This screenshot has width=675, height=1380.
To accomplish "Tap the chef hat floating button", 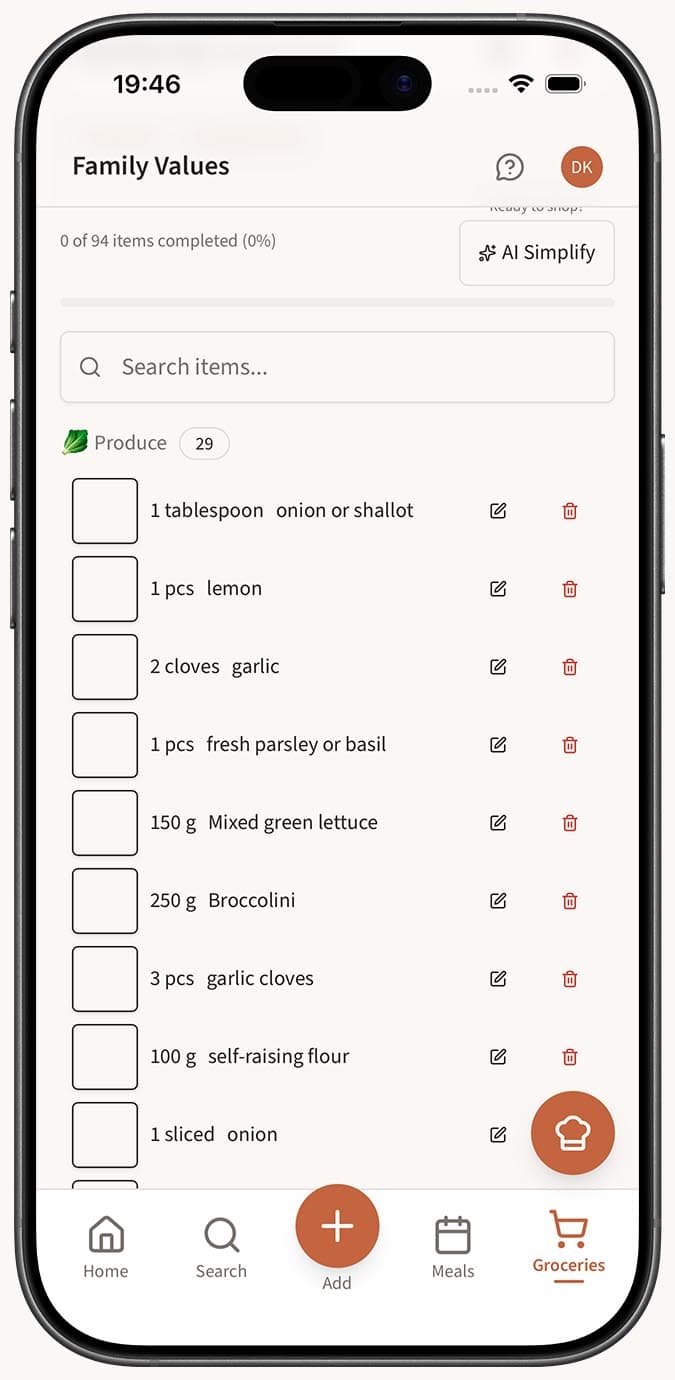I will click(572, 1133).
